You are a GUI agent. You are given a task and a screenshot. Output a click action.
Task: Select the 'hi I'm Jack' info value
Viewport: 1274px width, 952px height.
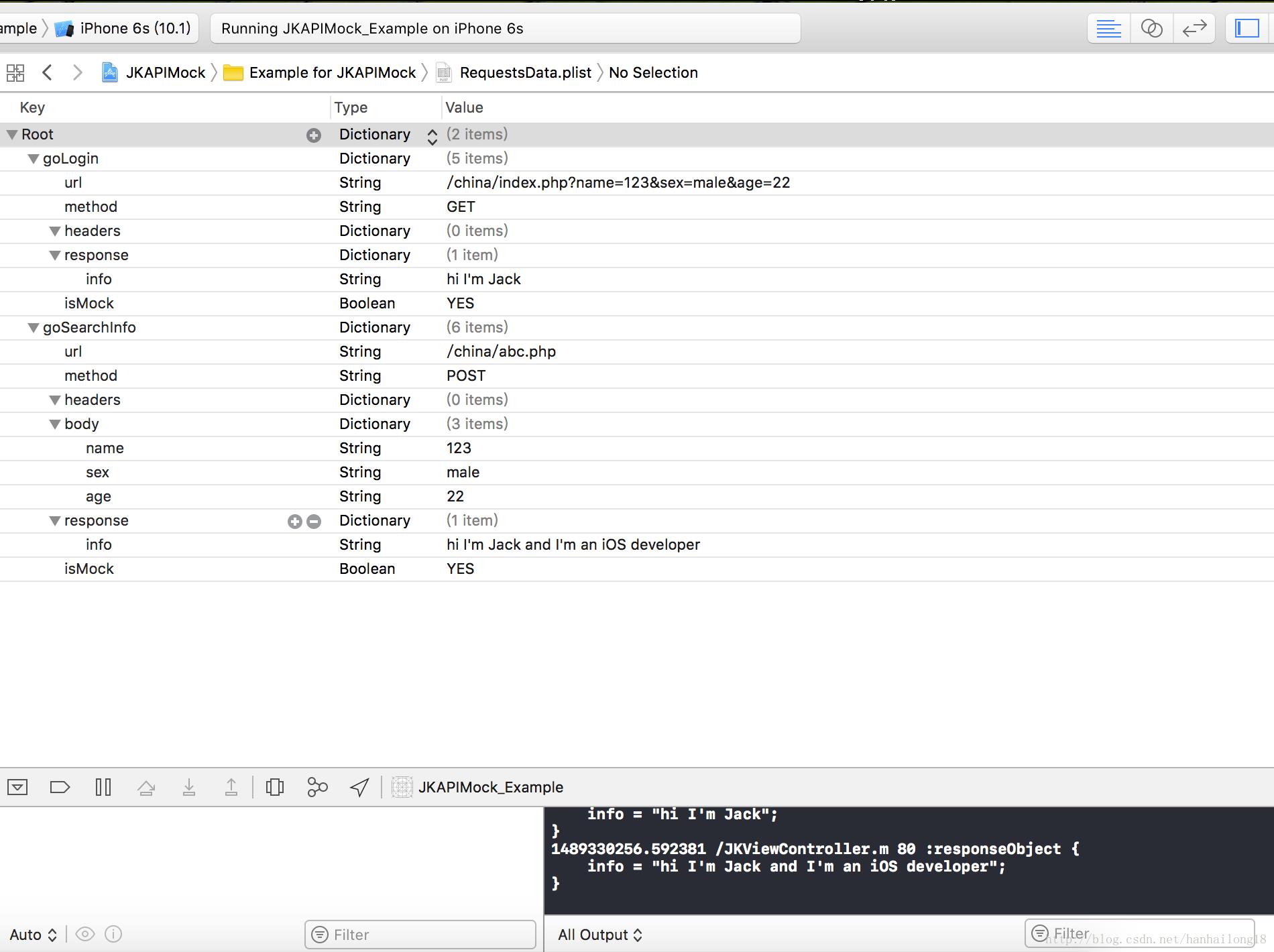(x=483, y=279)
